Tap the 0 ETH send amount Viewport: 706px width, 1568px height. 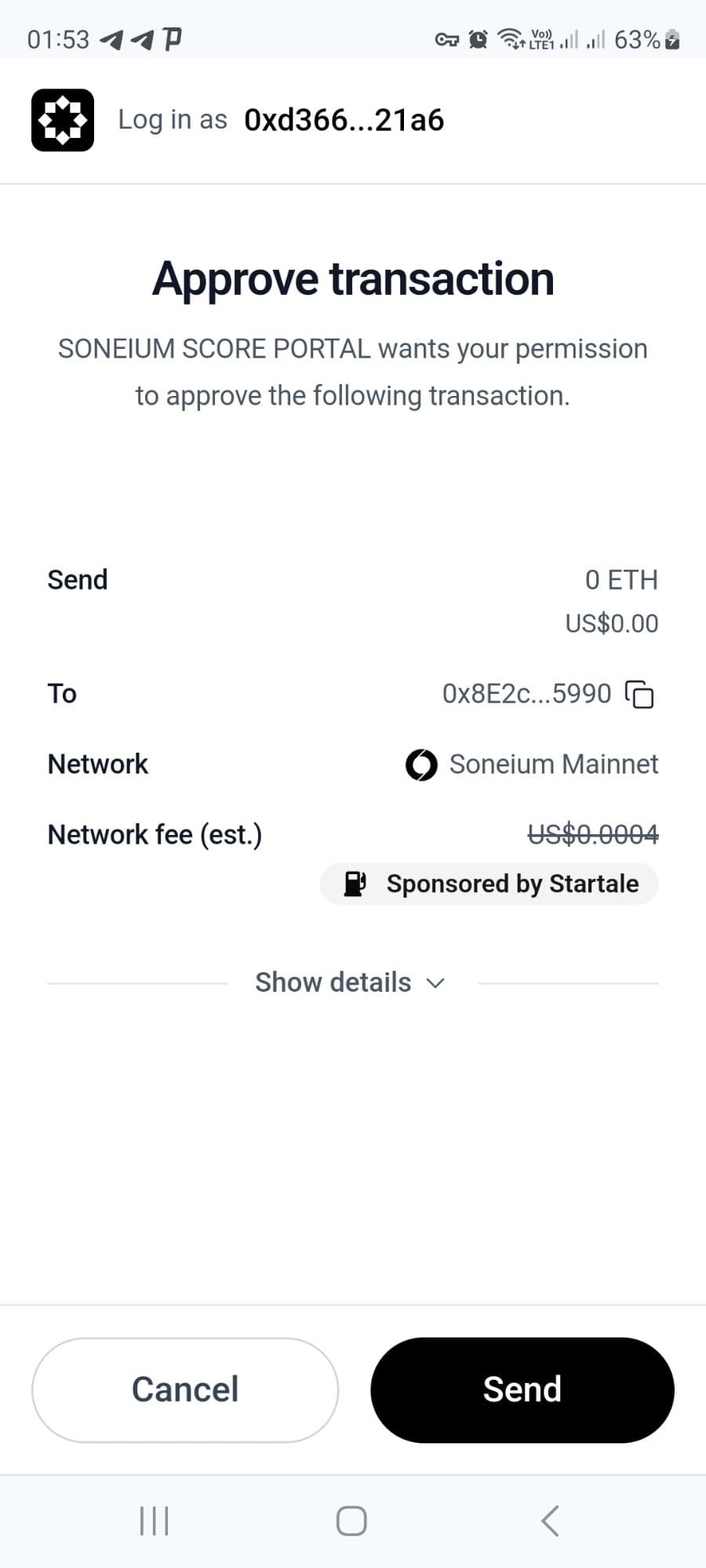[621, 580]
